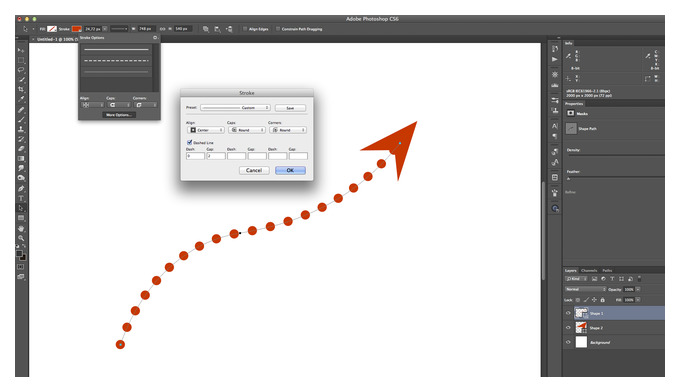Select the Dodge tool
This screenshot has width=680, height=392.
[21, 178]
